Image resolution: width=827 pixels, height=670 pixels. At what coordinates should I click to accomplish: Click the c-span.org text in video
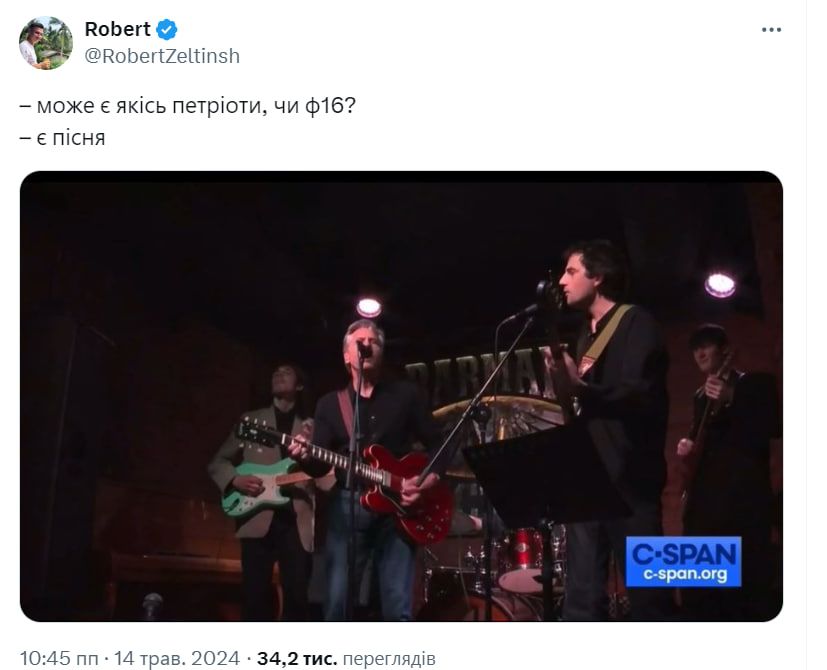pyautogui.click(x=685, y=574)
